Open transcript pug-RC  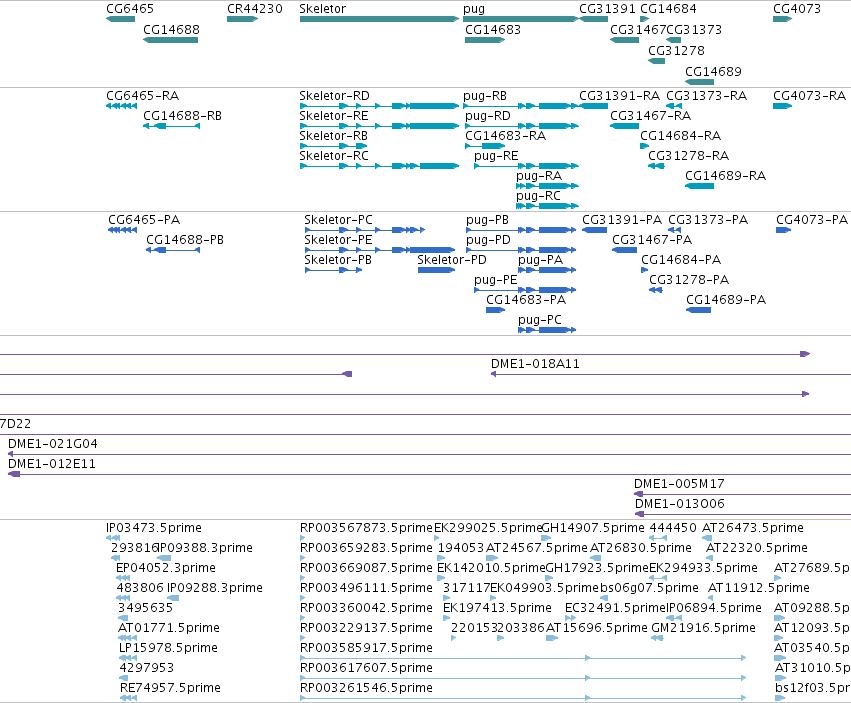pos(538,196)
